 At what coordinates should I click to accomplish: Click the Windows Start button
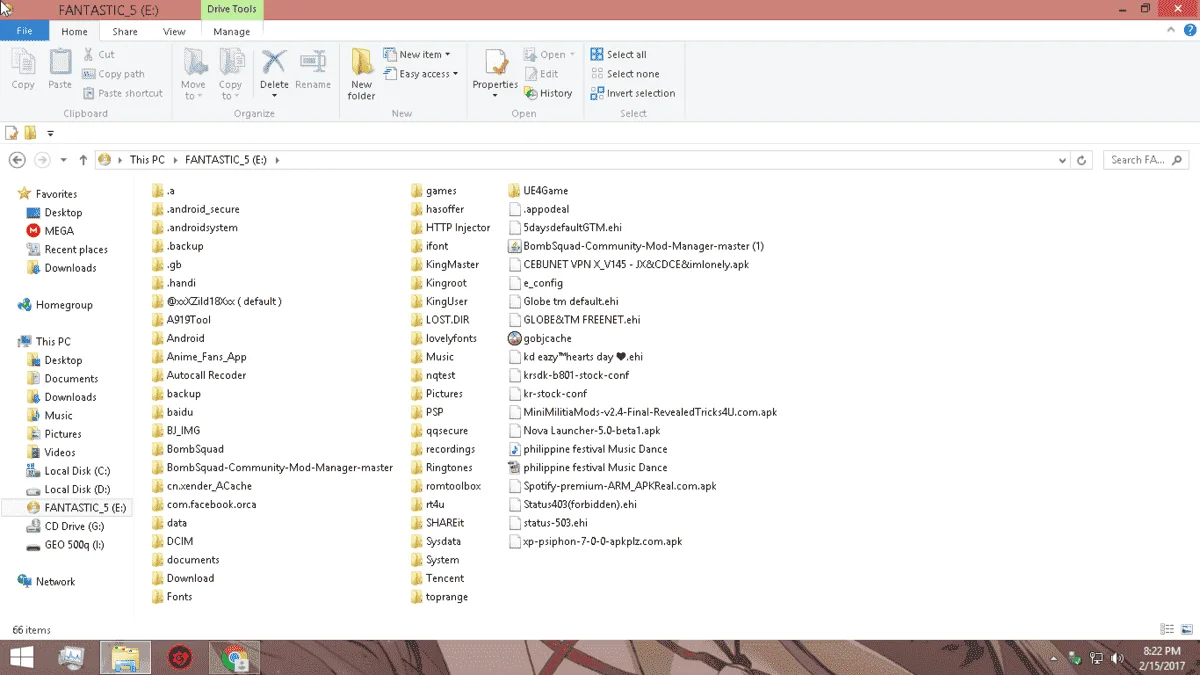pyautogui.click(x=22, y=657)
